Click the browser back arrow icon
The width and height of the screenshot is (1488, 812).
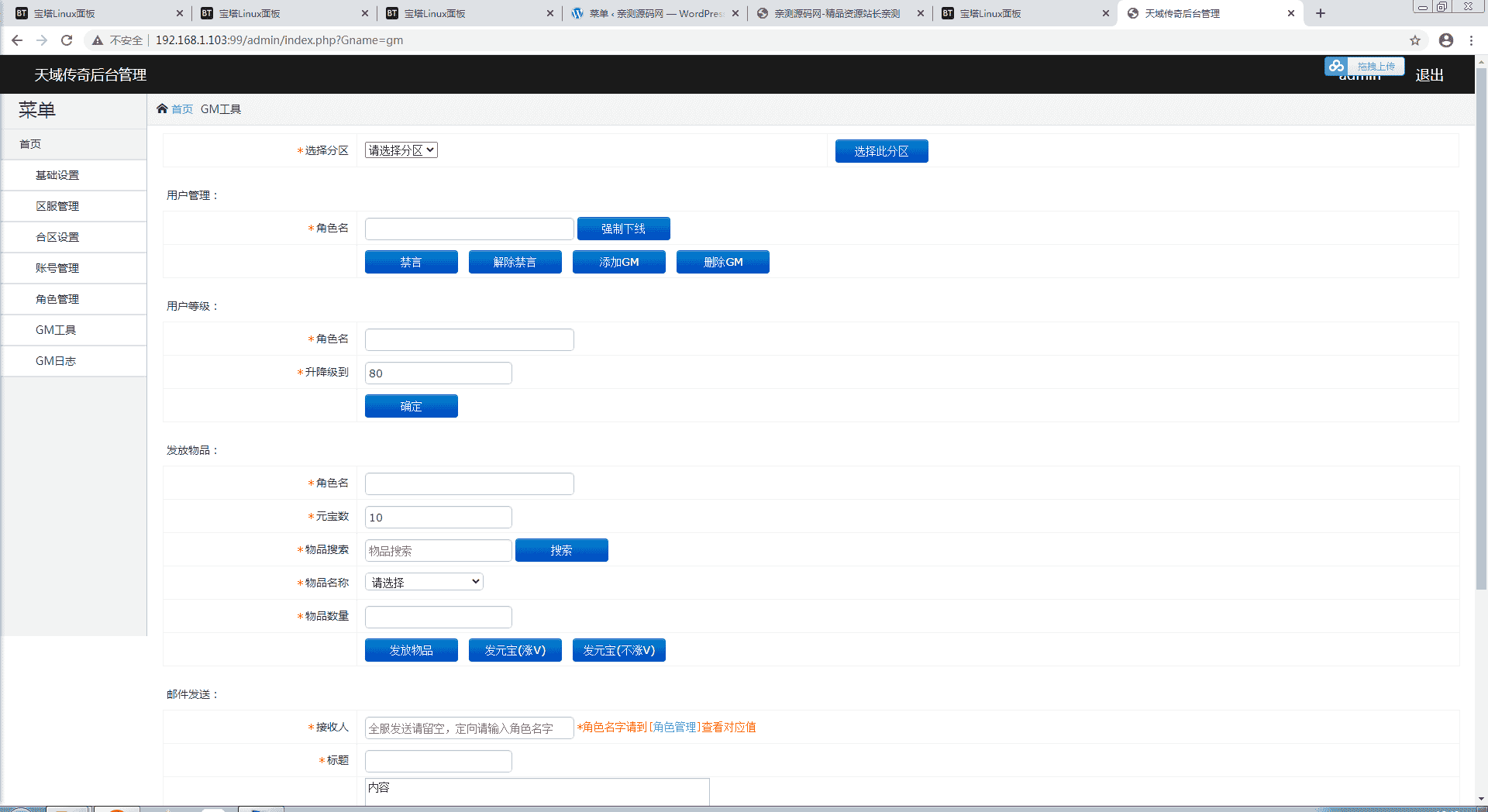tap(17, 40)
